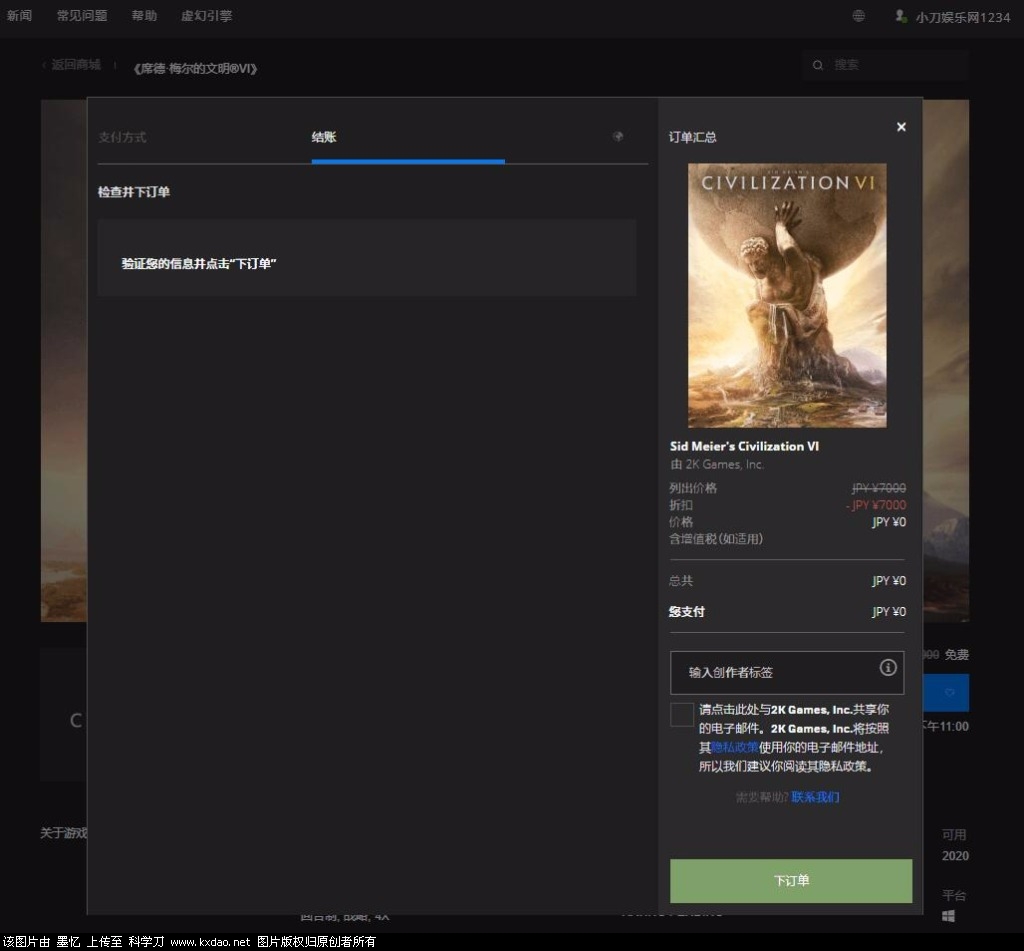The height and width of the screenshot is (951, 1024).
Task: Click the red -JPY ¥7000 discount value
Action: point(876,505)
